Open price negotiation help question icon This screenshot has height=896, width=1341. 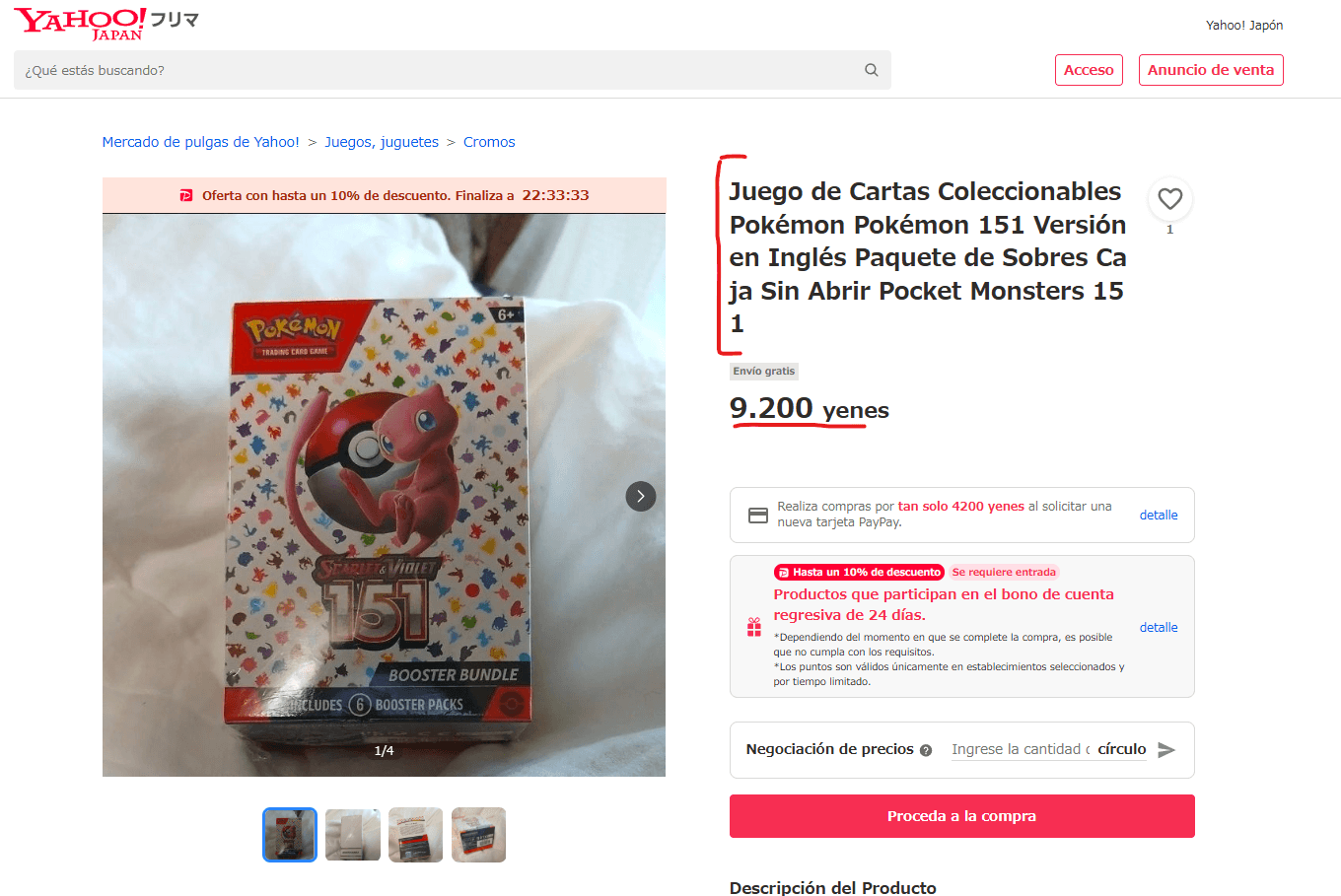[x=926, y=750]
